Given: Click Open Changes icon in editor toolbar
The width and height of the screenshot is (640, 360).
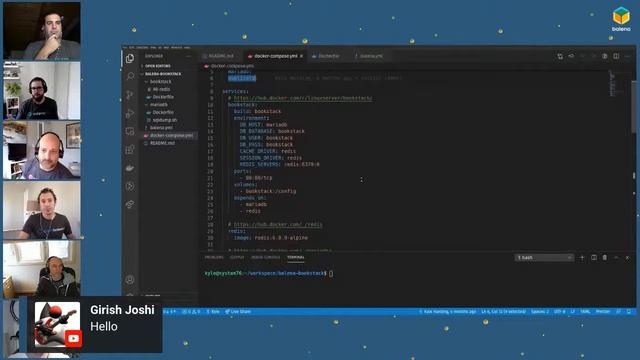Looking at the screenshot, I should (x=560, y=56).
